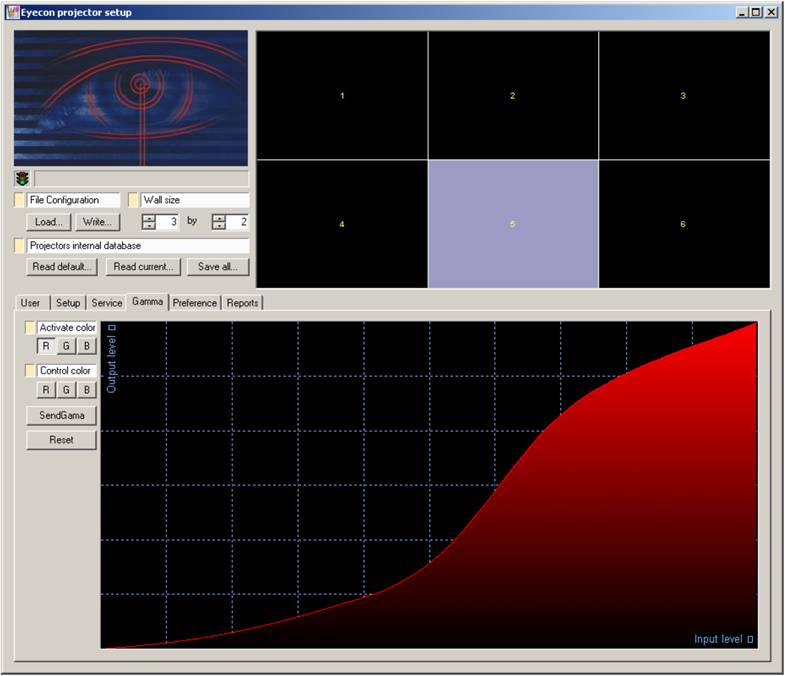Select projector cell 1 in wall grid

342,96
